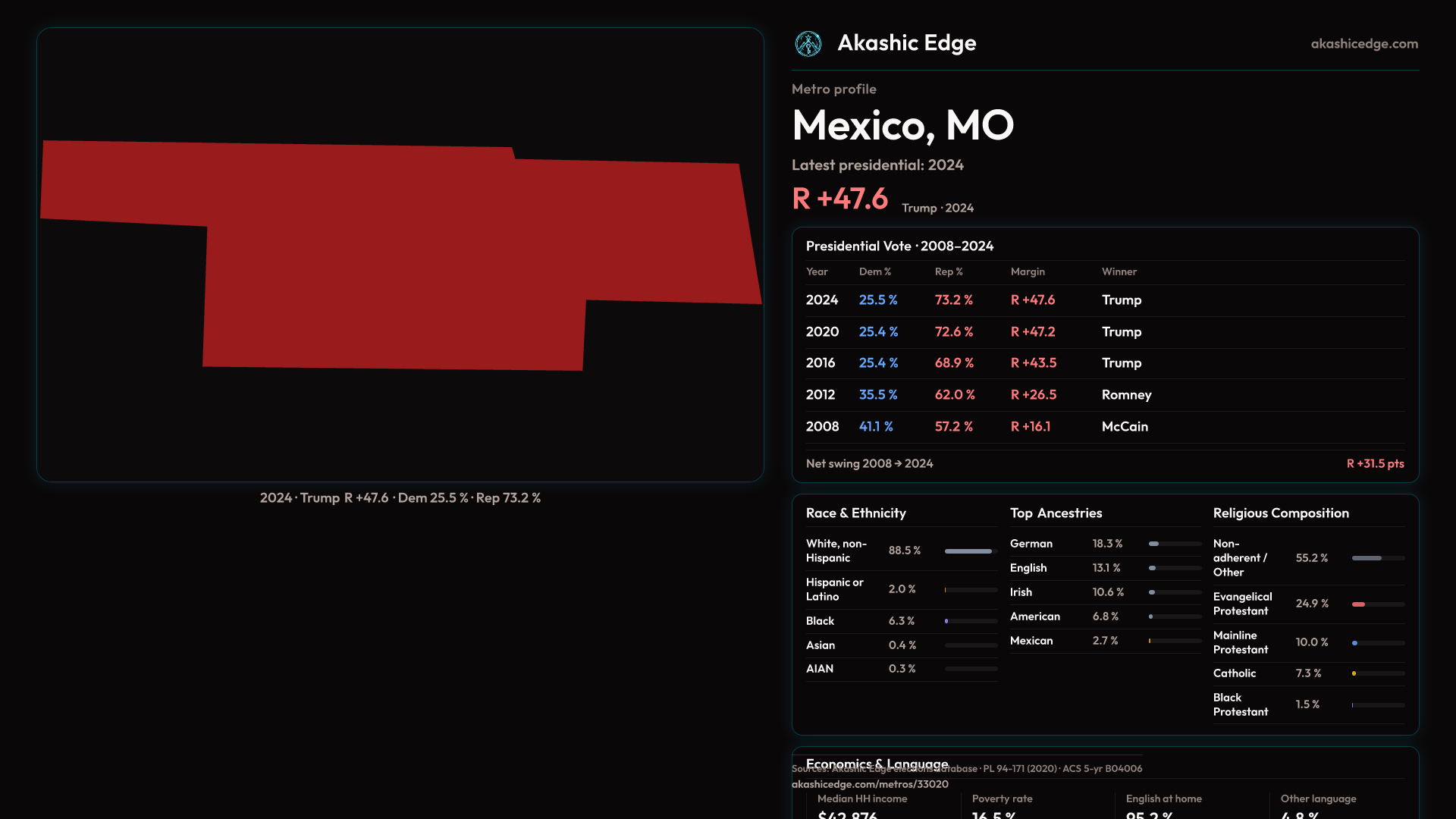Click the Akashic Edge logo icon
The width and height of the screenshot is (1456, 819).
[808, 44]
